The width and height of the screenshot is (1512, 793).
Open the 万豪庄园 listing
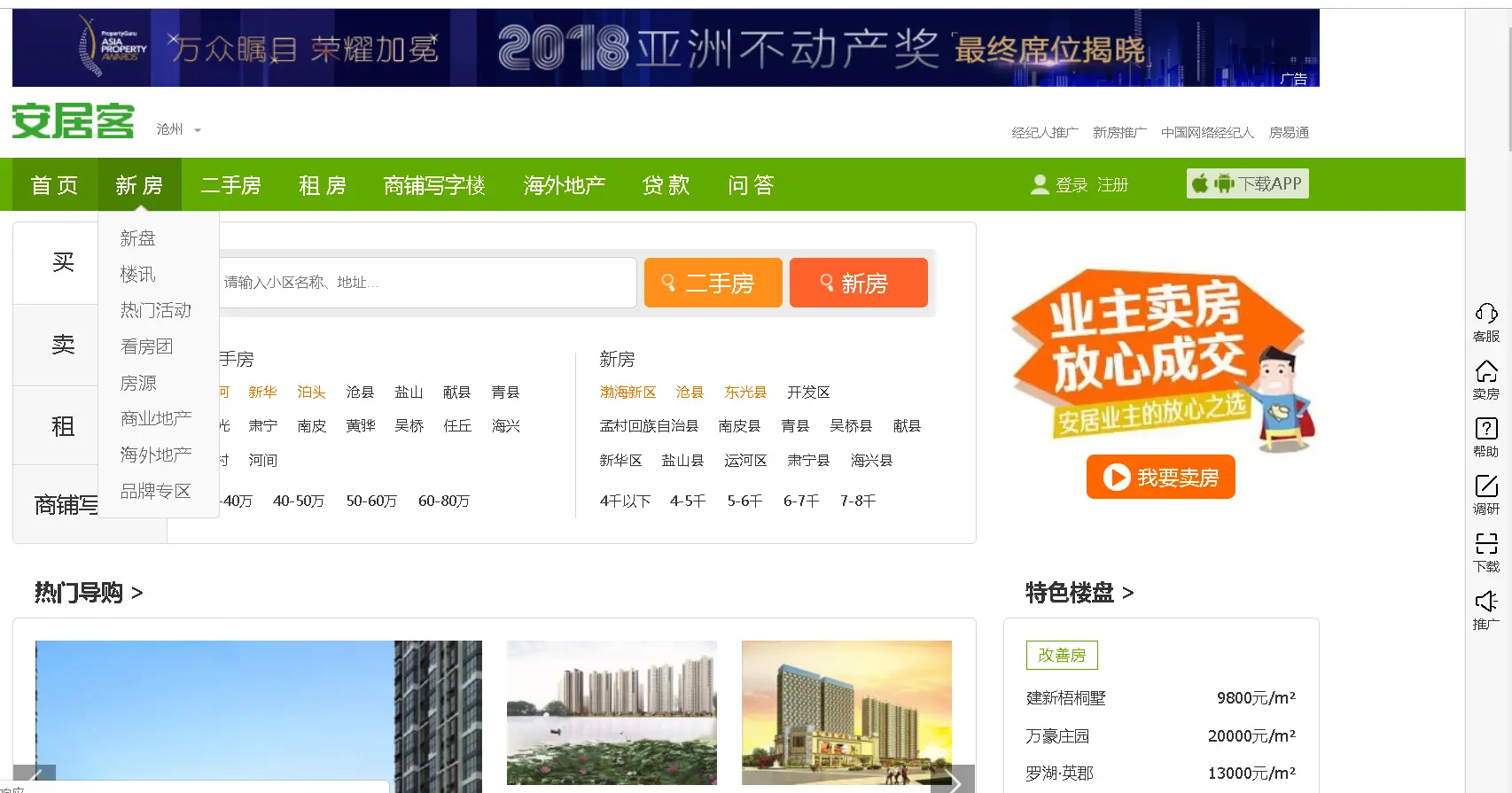click(x=1057, y=736)
